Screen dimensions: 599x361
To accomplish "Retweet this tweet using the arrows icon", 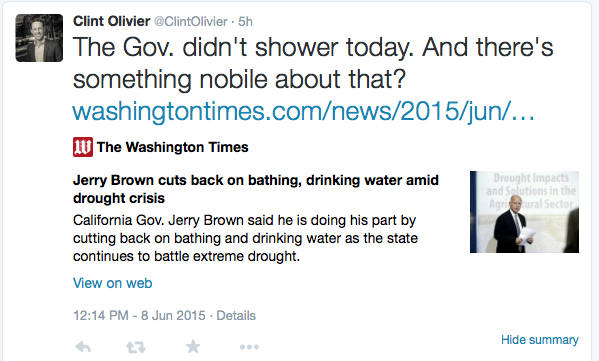I will coord(136,347).
